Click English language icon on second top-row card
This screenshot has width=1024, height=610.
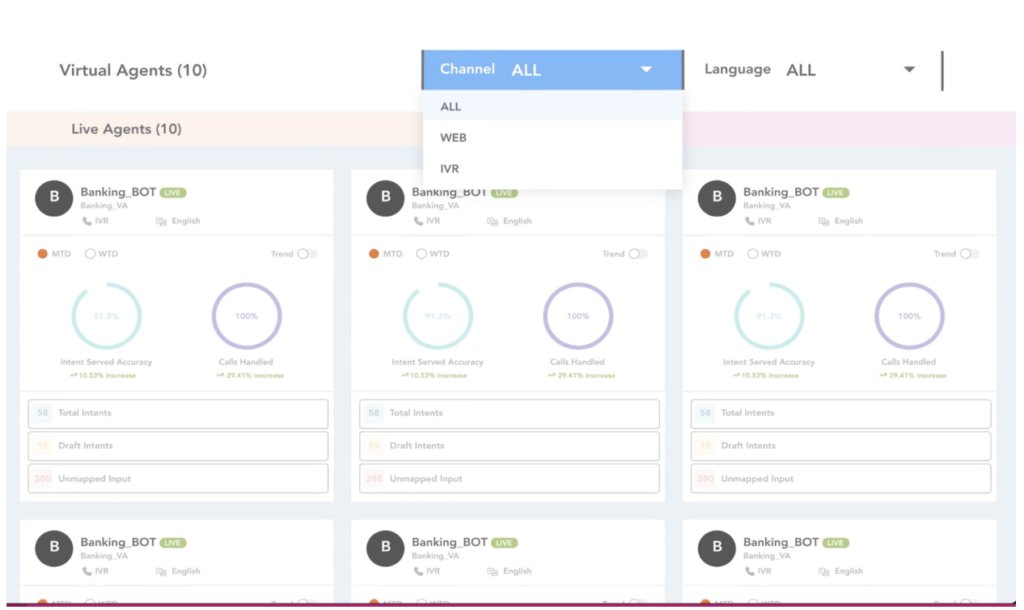(492, 221)
